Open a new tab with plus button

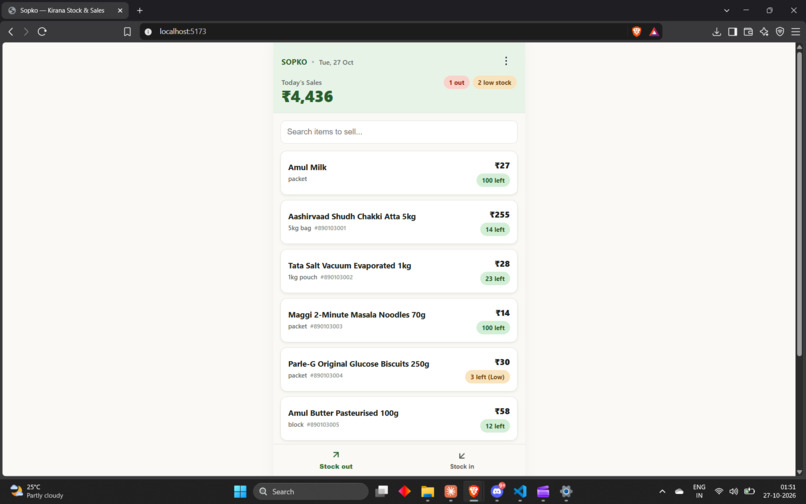click(x=139, y=10)
